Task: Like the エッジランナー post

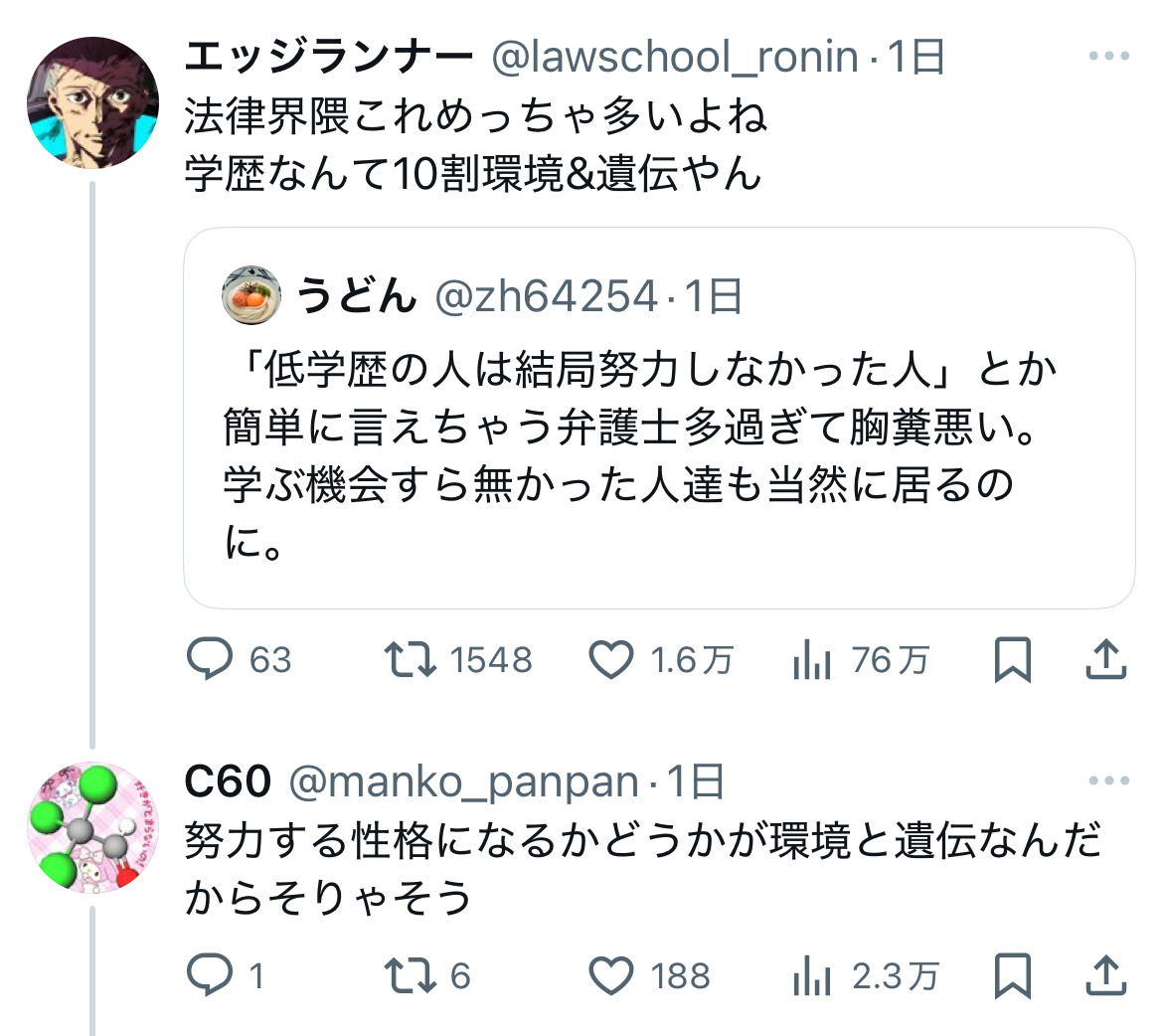Action: click(x=611, y=660)
